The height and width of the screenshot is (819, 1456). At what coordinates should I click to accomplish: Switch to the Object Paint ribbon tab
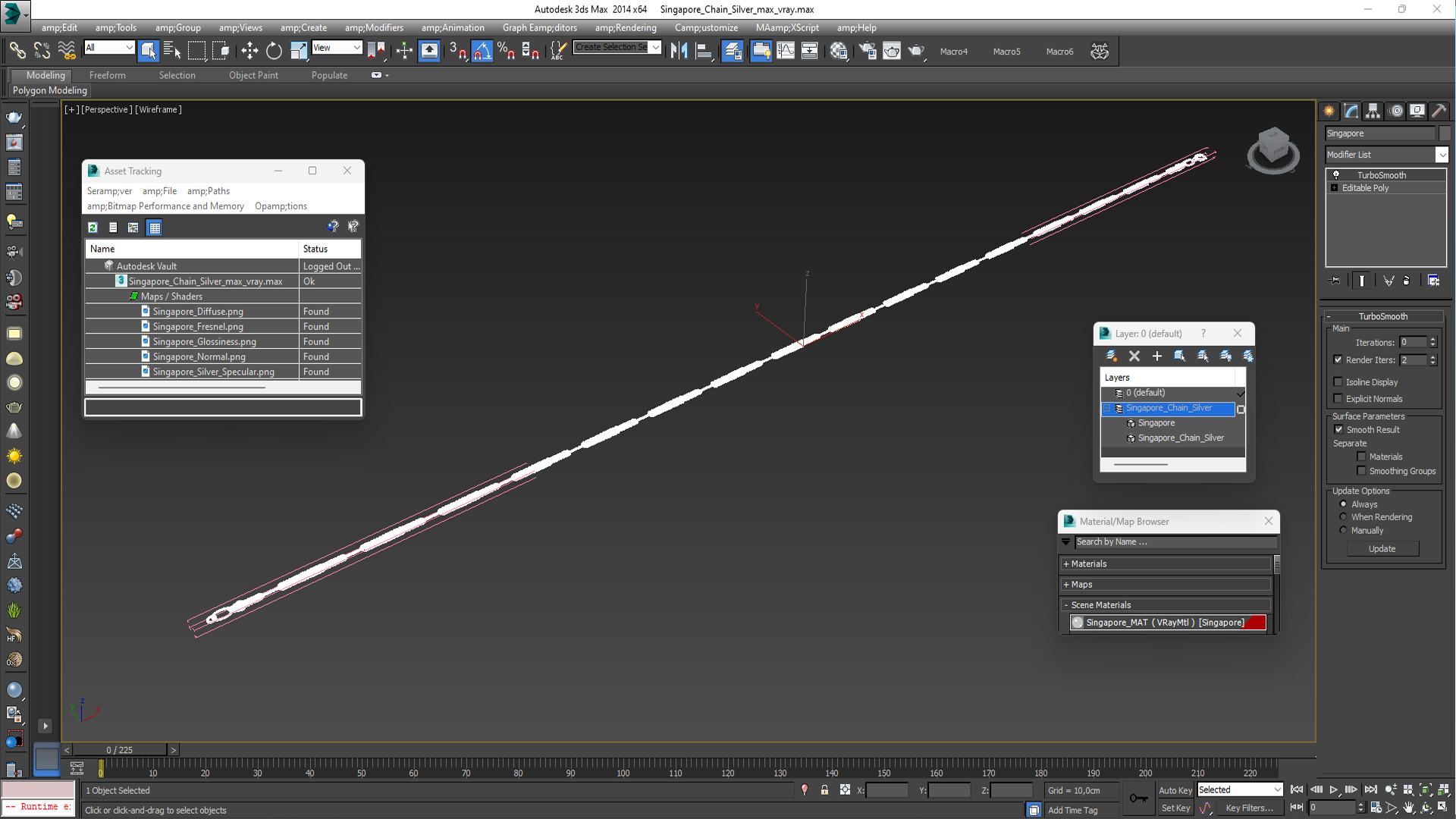[x=253, y=75]
